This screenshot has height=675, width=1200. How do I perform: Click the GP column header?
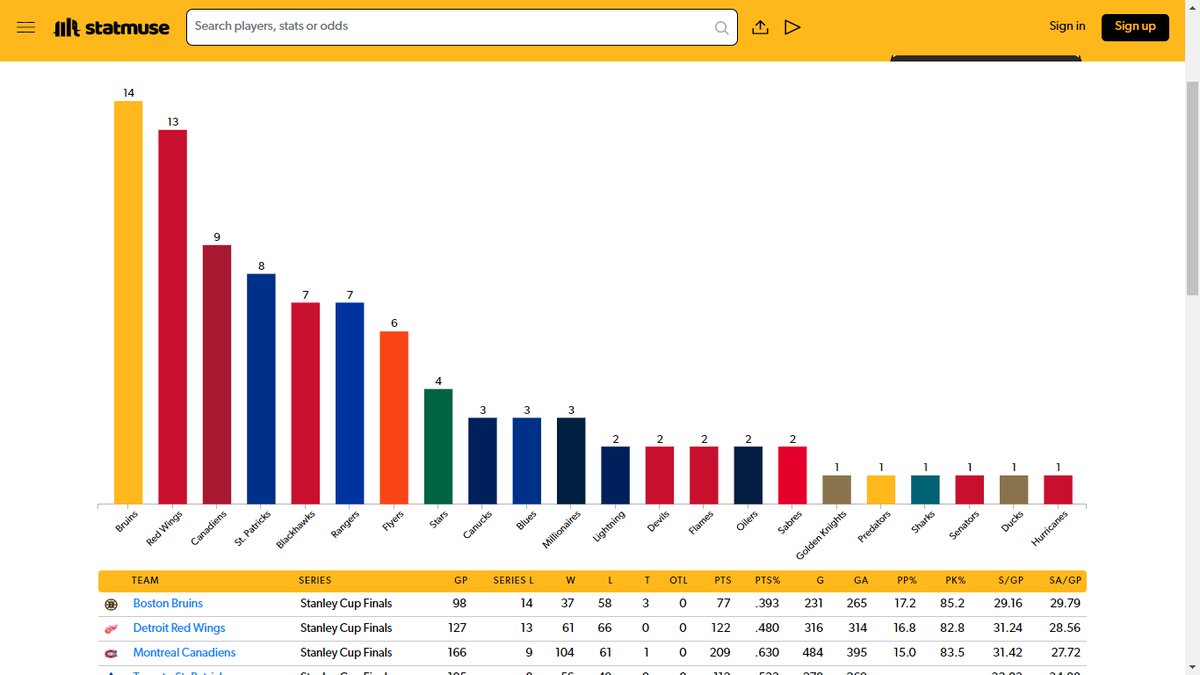click(x=460, y=580)
